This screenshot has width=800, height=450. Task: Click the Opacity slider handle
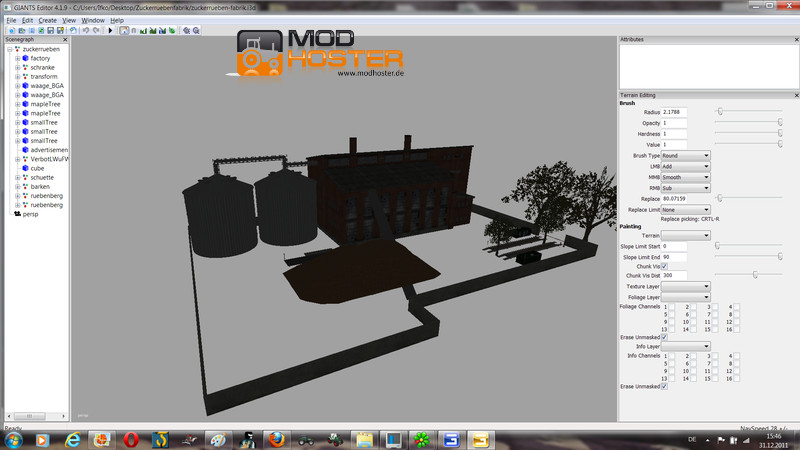tap(780, 122)
